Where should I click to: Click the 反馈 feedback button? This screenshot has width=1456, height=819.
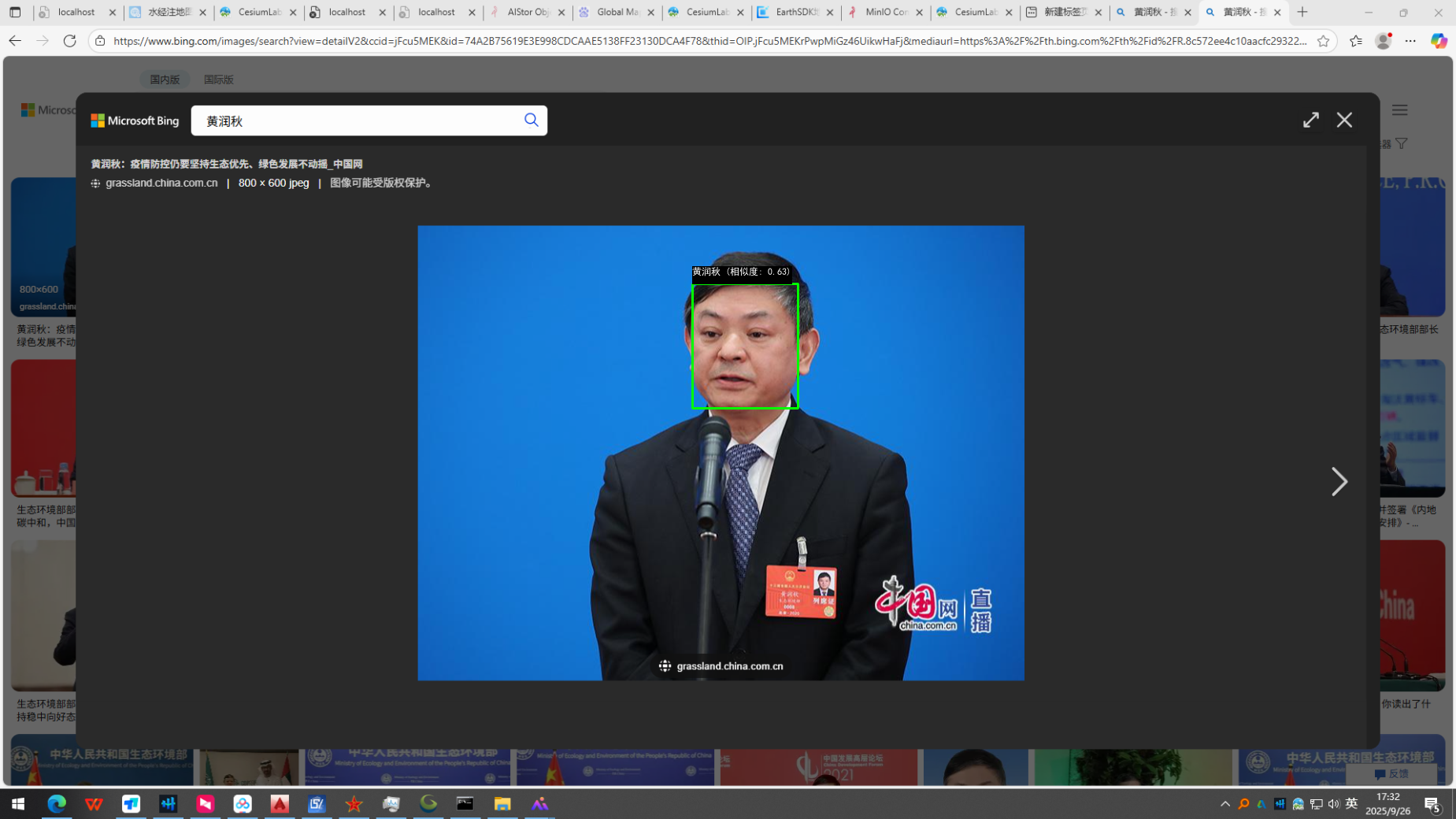(1391, 773)
